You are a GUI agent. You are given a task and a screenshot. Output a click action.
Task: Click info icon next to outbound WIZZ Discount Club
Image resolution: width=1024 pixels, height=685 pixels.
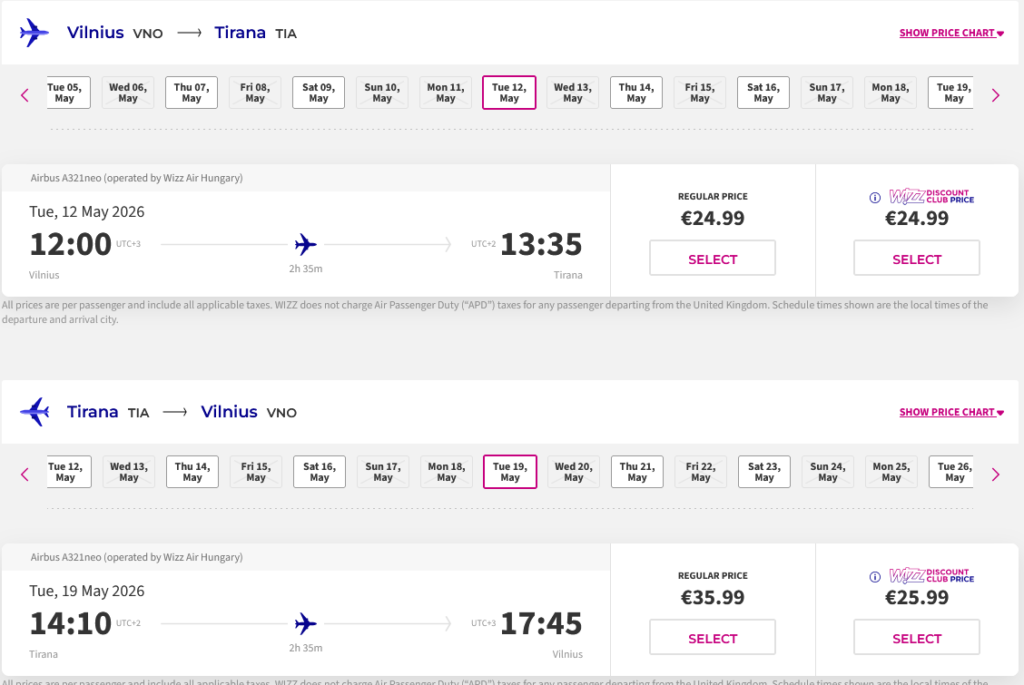[874, 197]
